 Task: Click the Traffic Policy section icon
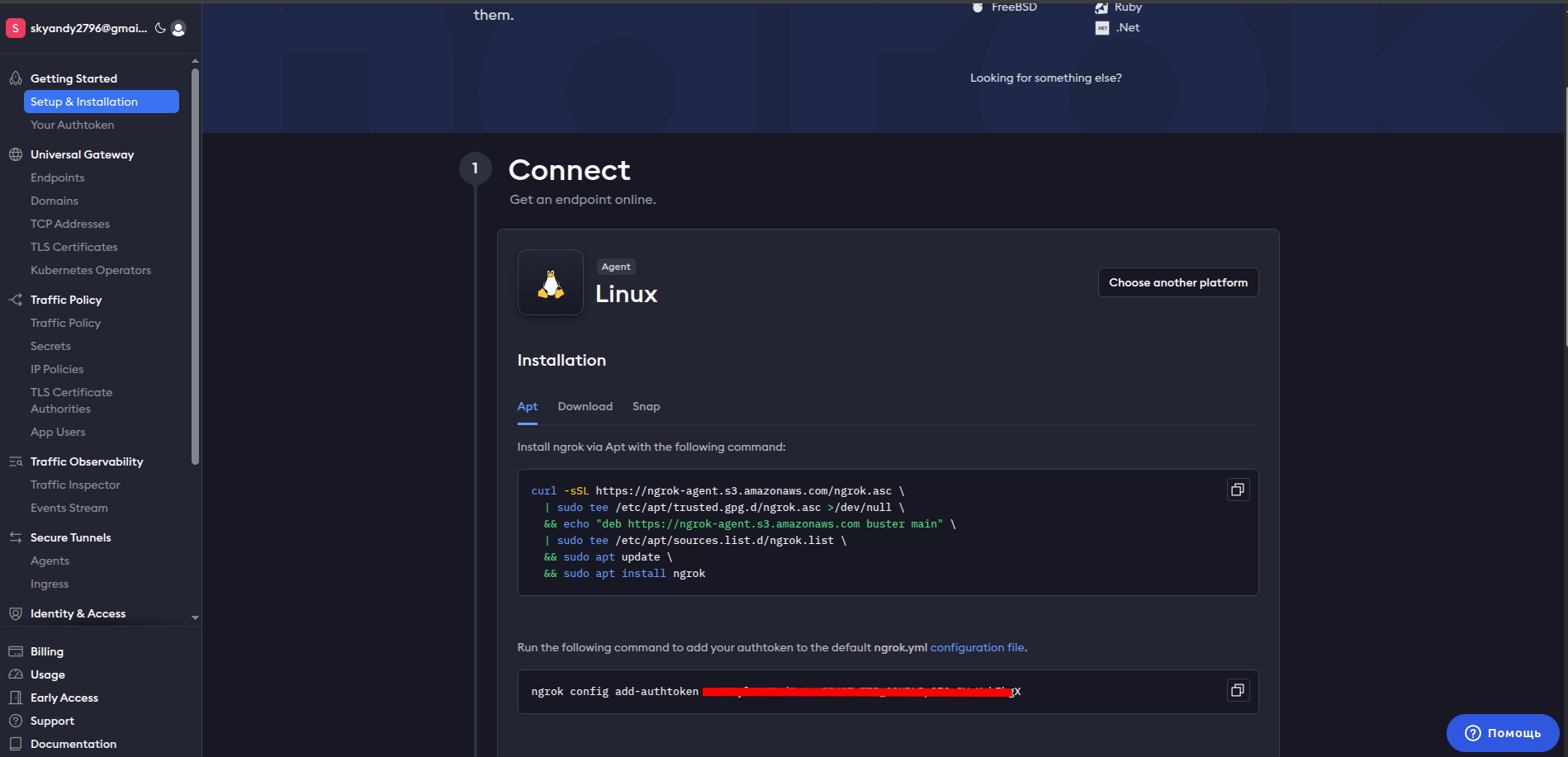(x=16, y=300)
